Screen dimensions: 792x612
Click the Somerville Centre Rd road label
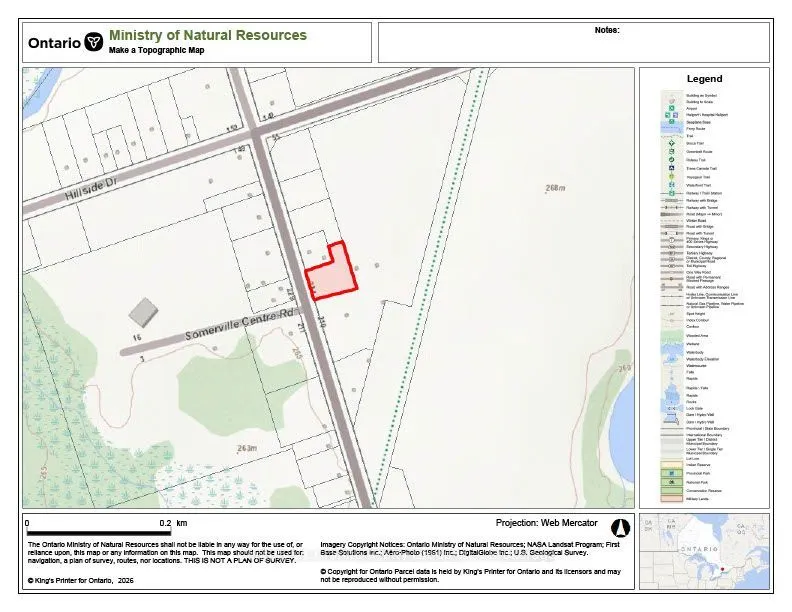point(239,324)
